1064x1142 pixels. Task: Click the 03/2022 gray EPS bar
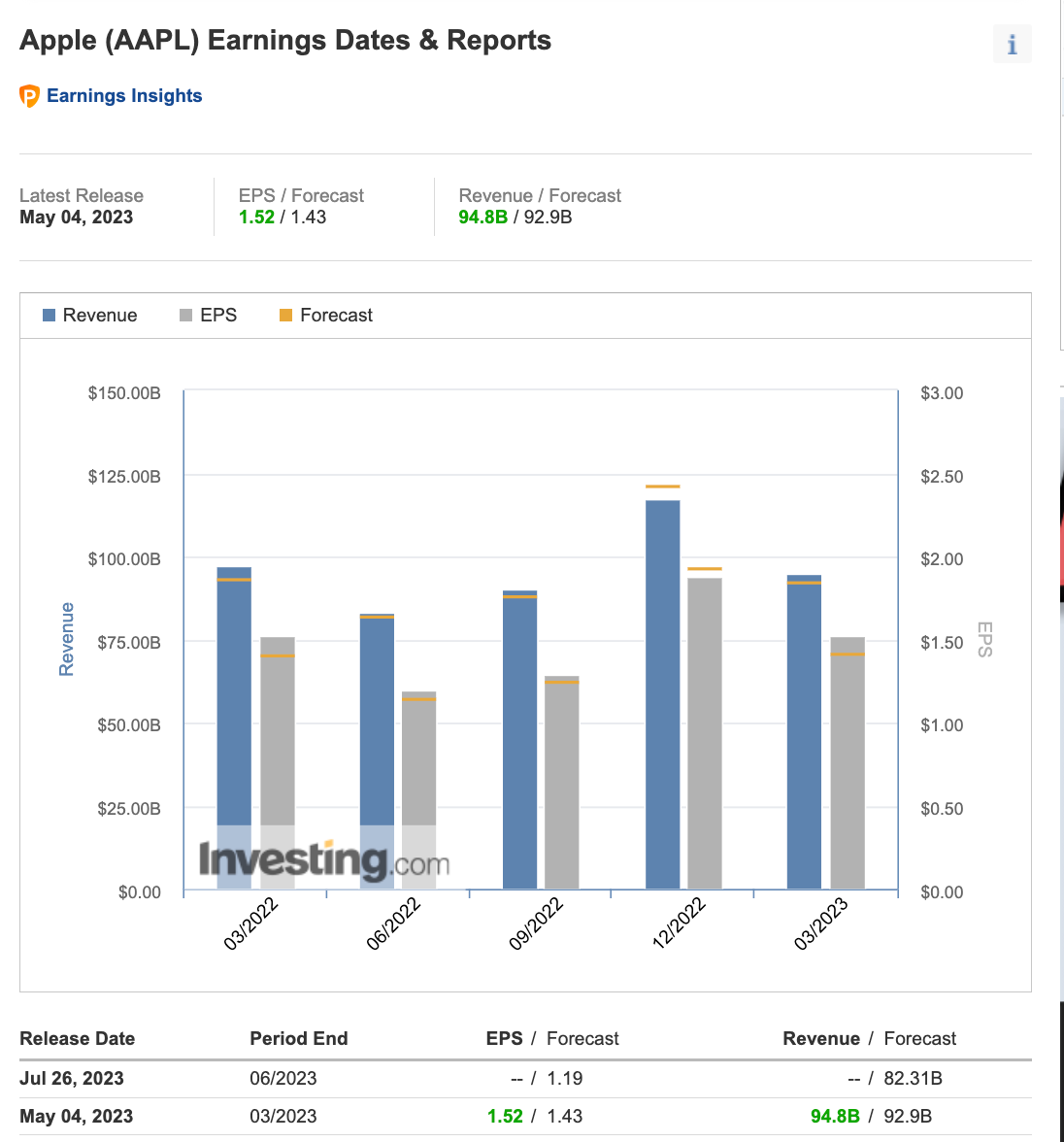tap(278, 762)
